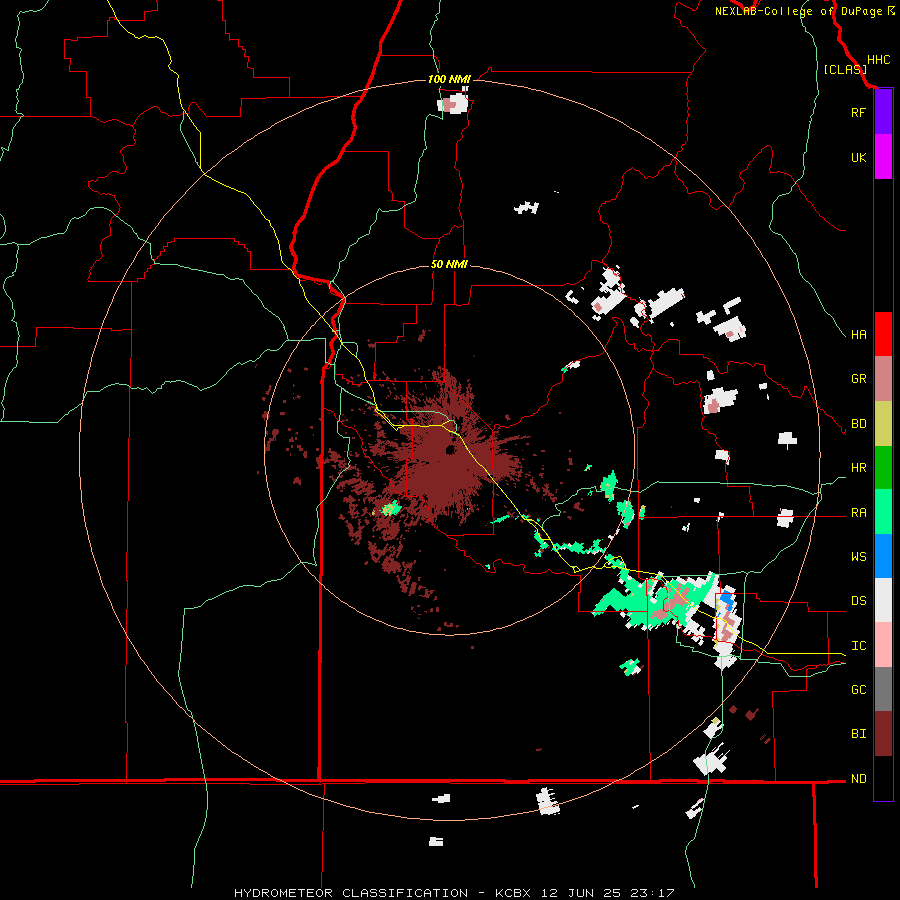
Task: Select the GC gray legend swatch
Action: (883, 689)
